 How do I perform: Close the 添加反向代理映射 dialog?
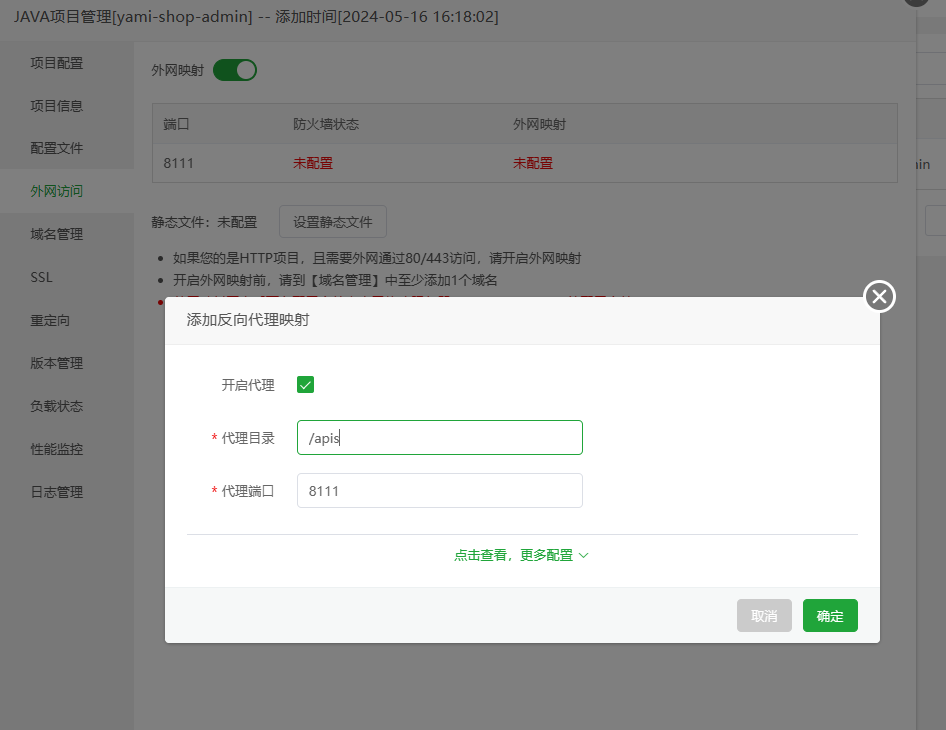point(878,296)
